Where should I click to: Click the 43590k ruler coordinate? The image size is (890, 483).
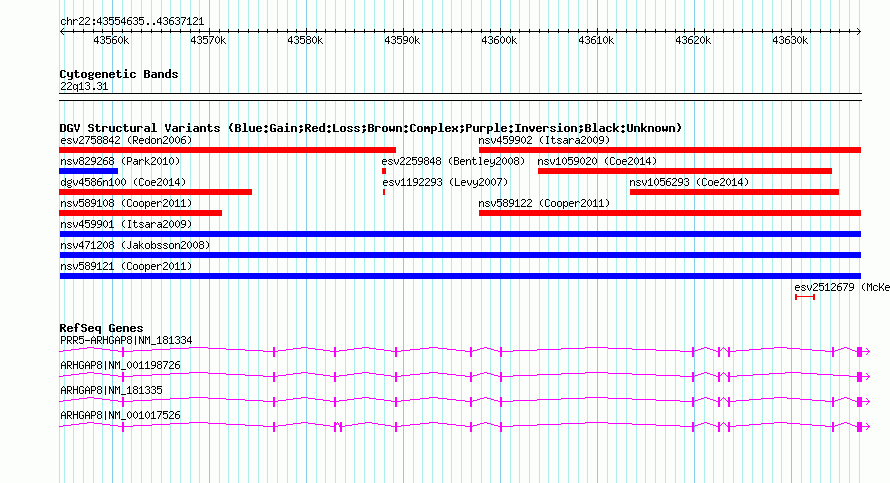[x=402, y=40]
